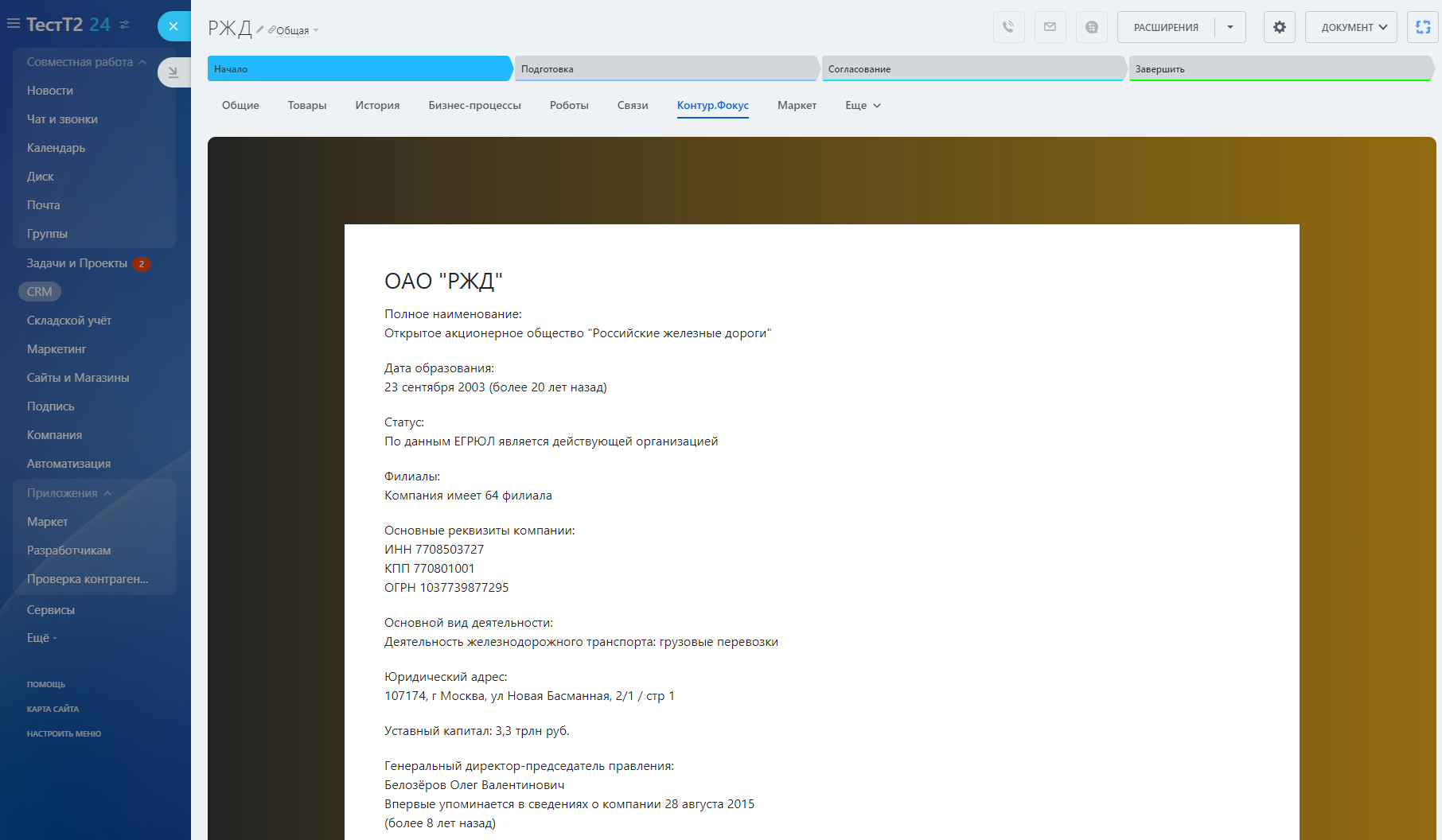Screen dimensions: 1442x840
Task: Click the blue refresh-frame icon button
Action: 1423,27
